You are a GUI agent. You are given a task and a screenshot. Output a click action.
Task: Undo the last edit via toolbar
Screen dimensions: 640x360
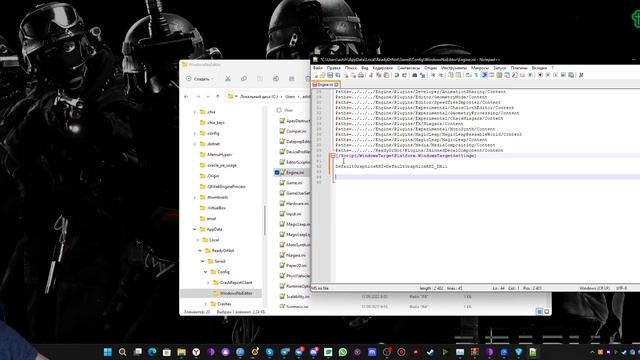[396, 75]
